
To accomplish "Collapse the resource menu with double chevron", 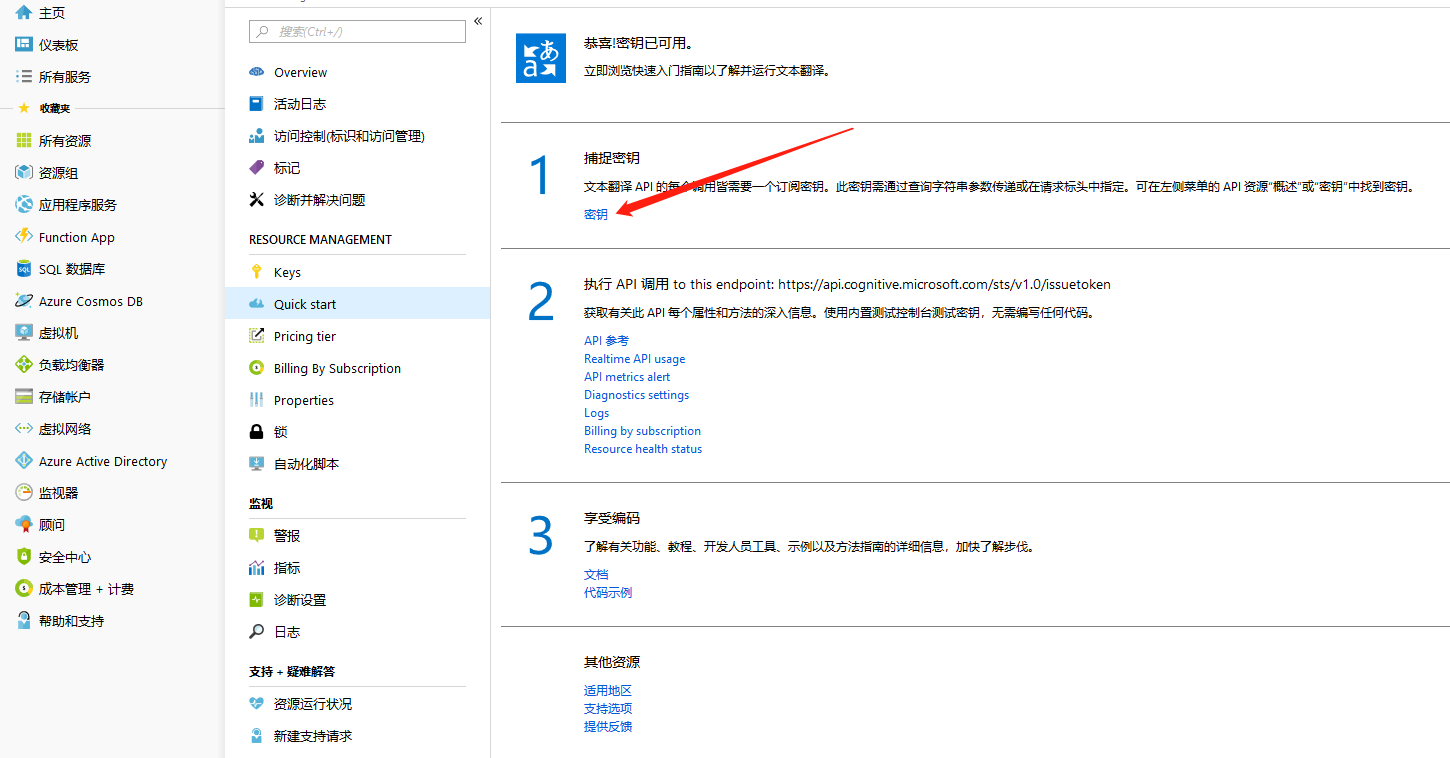I will pos(478,21).
